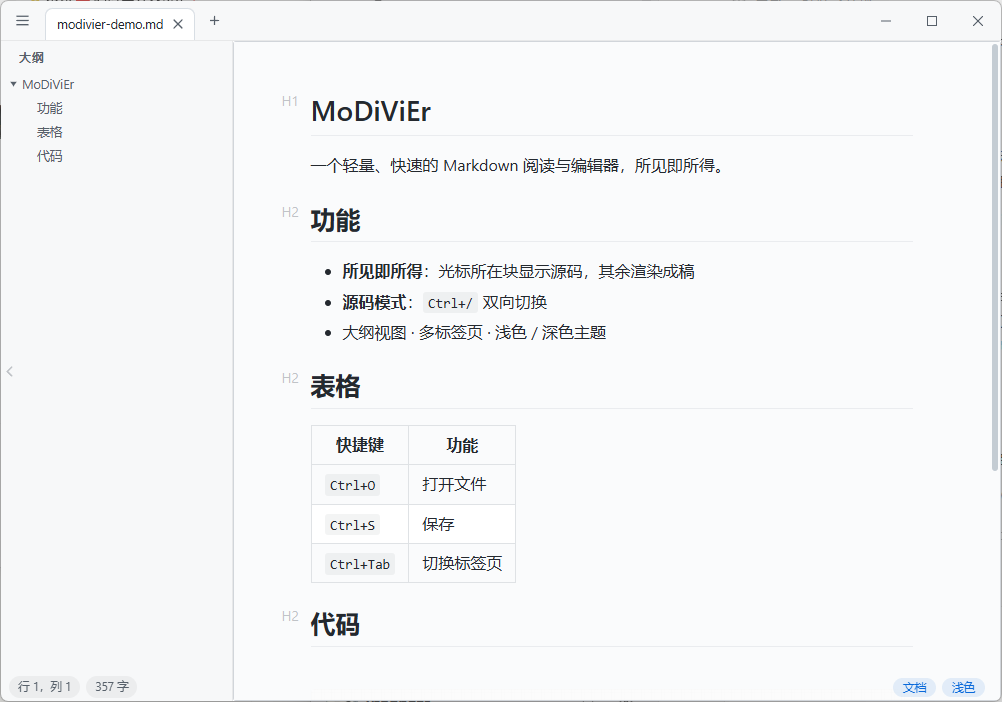The height and width of the screenshot is (702, 1002).
Task: Click the 所见即所得 bullet item
Action: (x=518, y=271)
